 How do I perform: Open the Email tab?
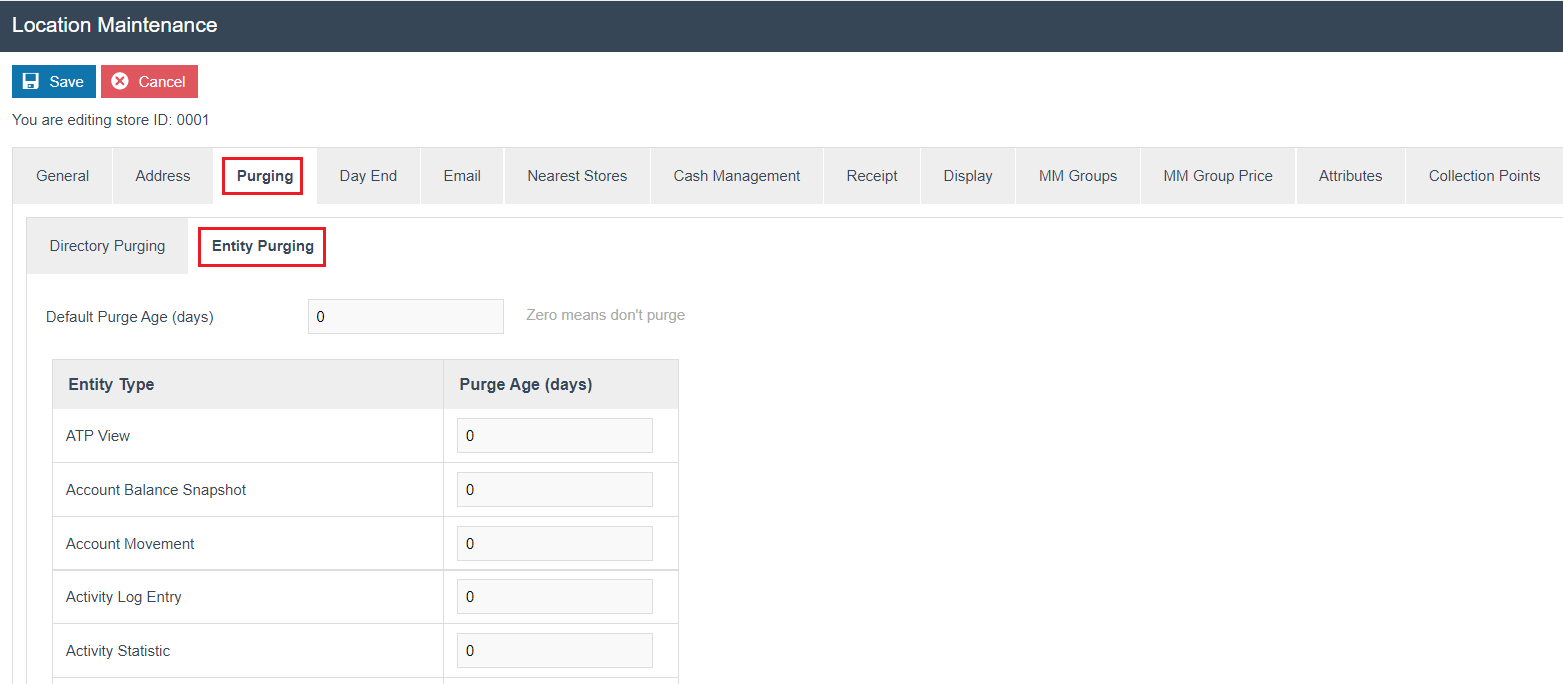tap(462, 176)
